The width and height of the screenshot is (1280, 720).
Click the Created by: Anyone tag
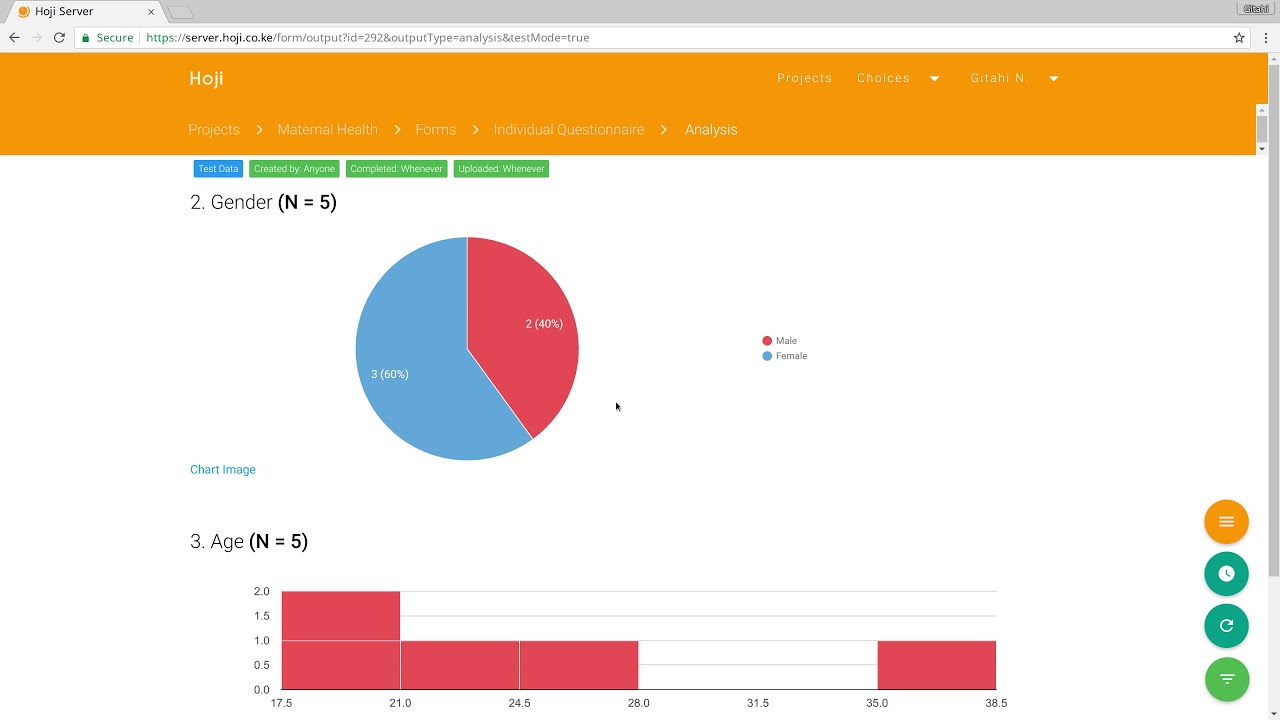pyautogui.click(x=294, y=169)
